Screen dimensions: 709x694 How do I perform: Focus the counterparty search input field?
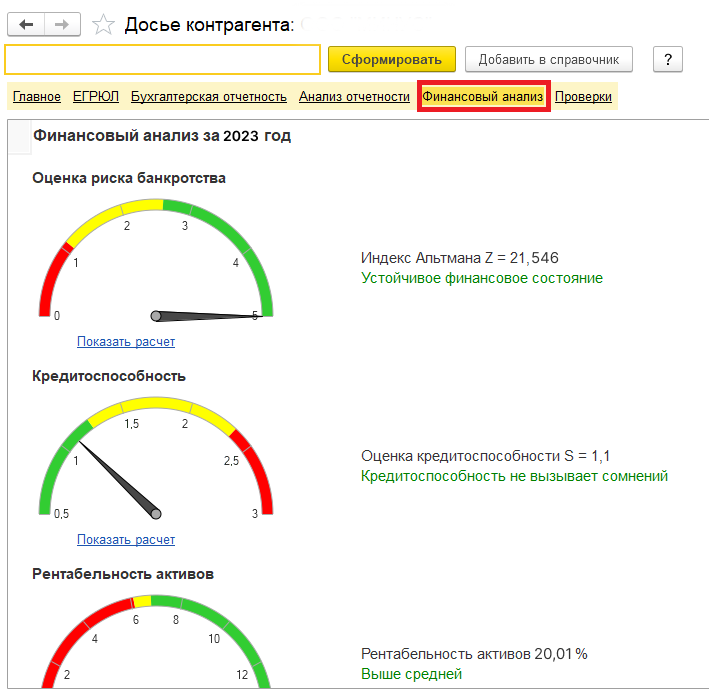pos(162,59)
